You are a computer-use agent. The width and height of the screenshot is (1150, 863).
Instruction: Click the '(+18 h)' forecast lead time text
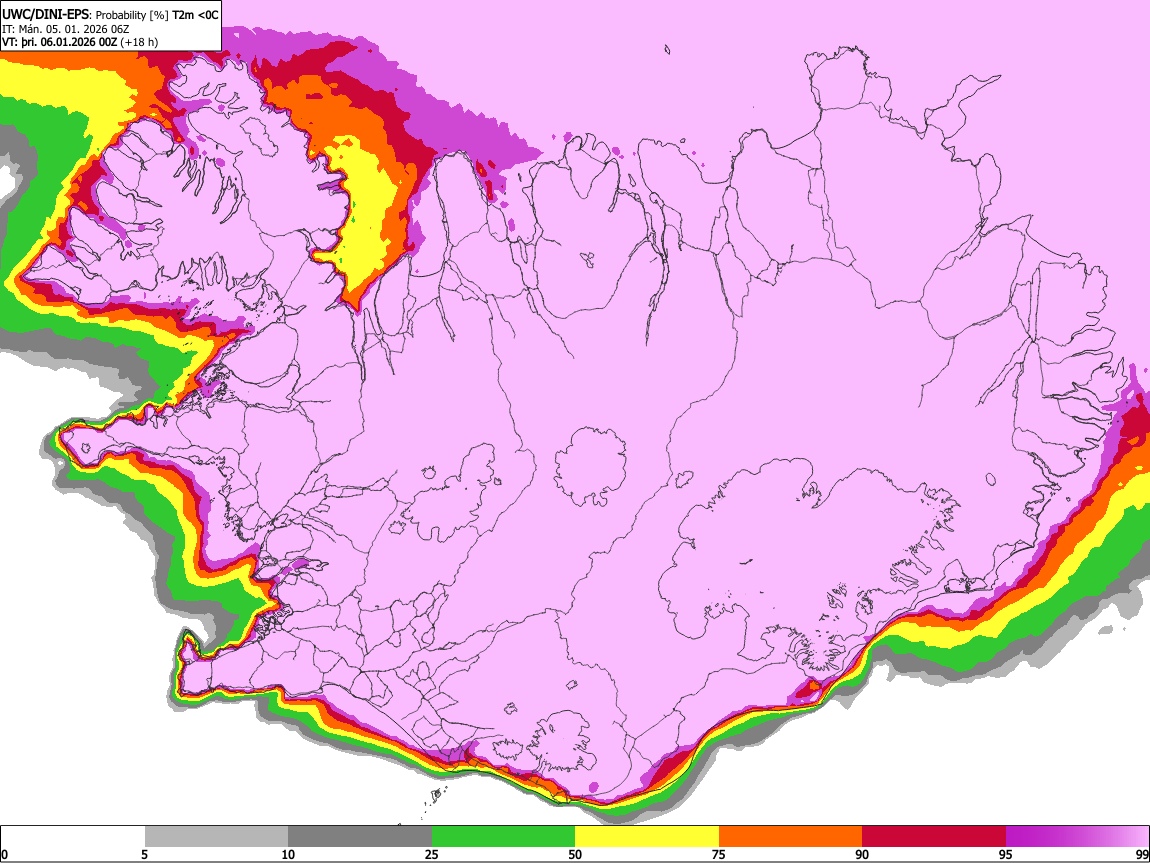[139, 42]
